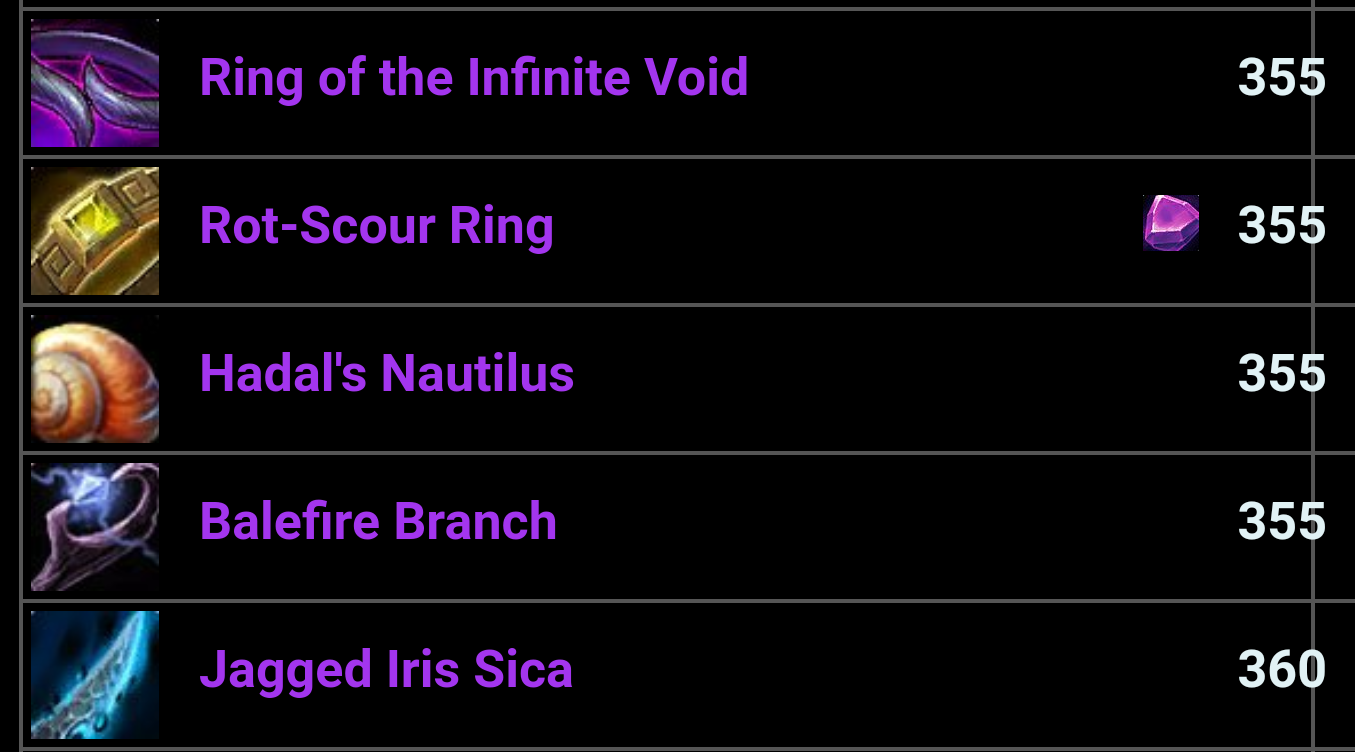
Task: Open the Rot-Scour Ring item link
Action: [x=376, y=225]
